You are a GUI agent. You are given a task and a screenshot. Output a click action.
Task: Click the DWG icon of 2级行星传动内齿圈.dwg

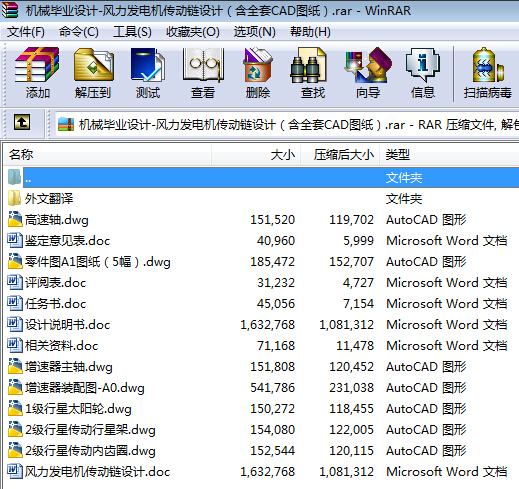(15, 450)
